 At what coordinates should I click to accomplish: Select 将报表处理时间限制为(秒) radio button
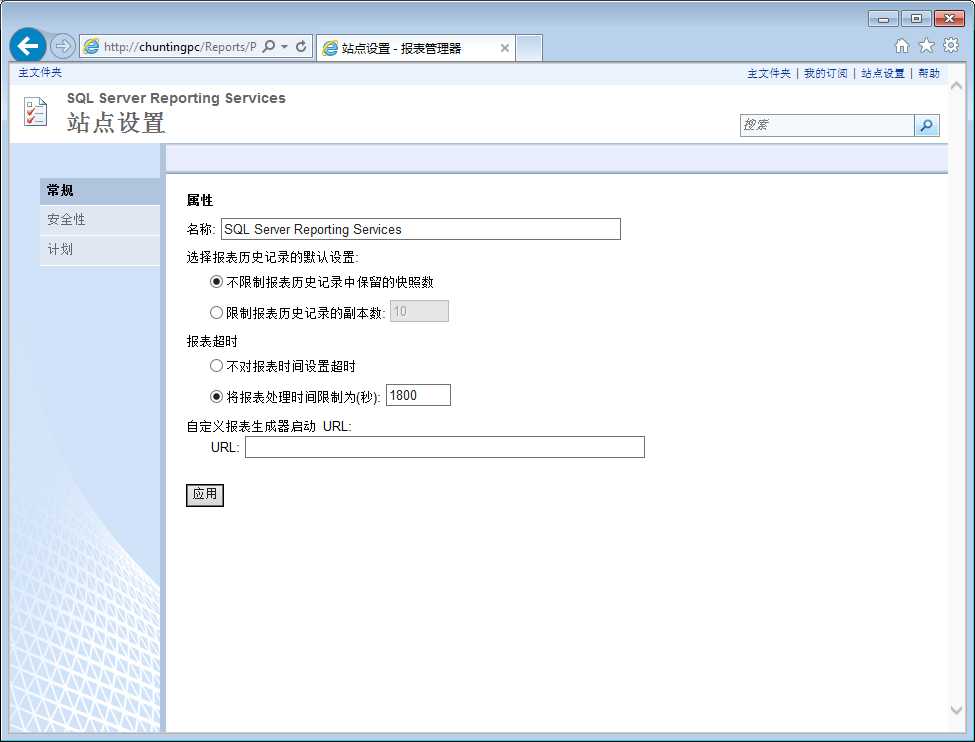pos(216,396)
